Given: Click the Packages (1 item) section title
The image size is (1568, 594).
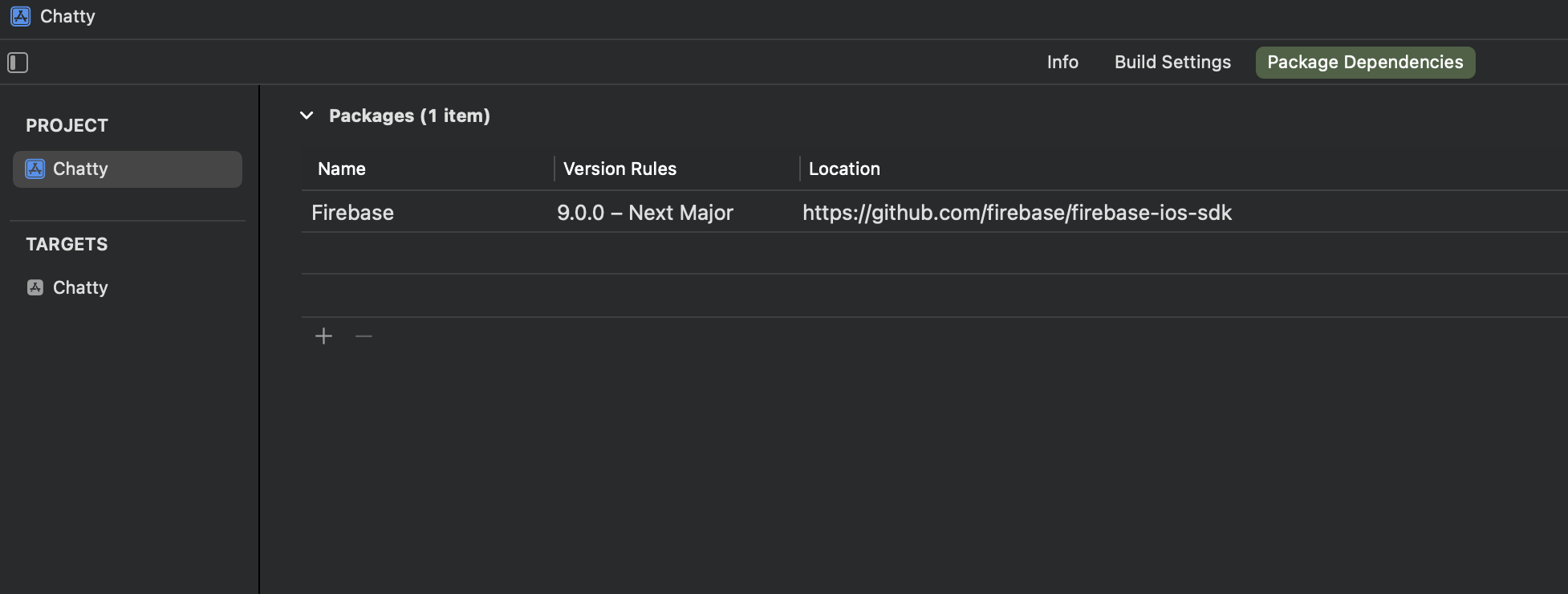Looking at the screenshot, I should [x=409, y=116].
